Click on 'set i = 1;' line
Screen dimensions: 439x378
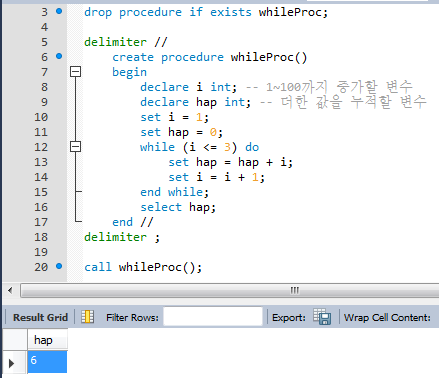point(174,117)
